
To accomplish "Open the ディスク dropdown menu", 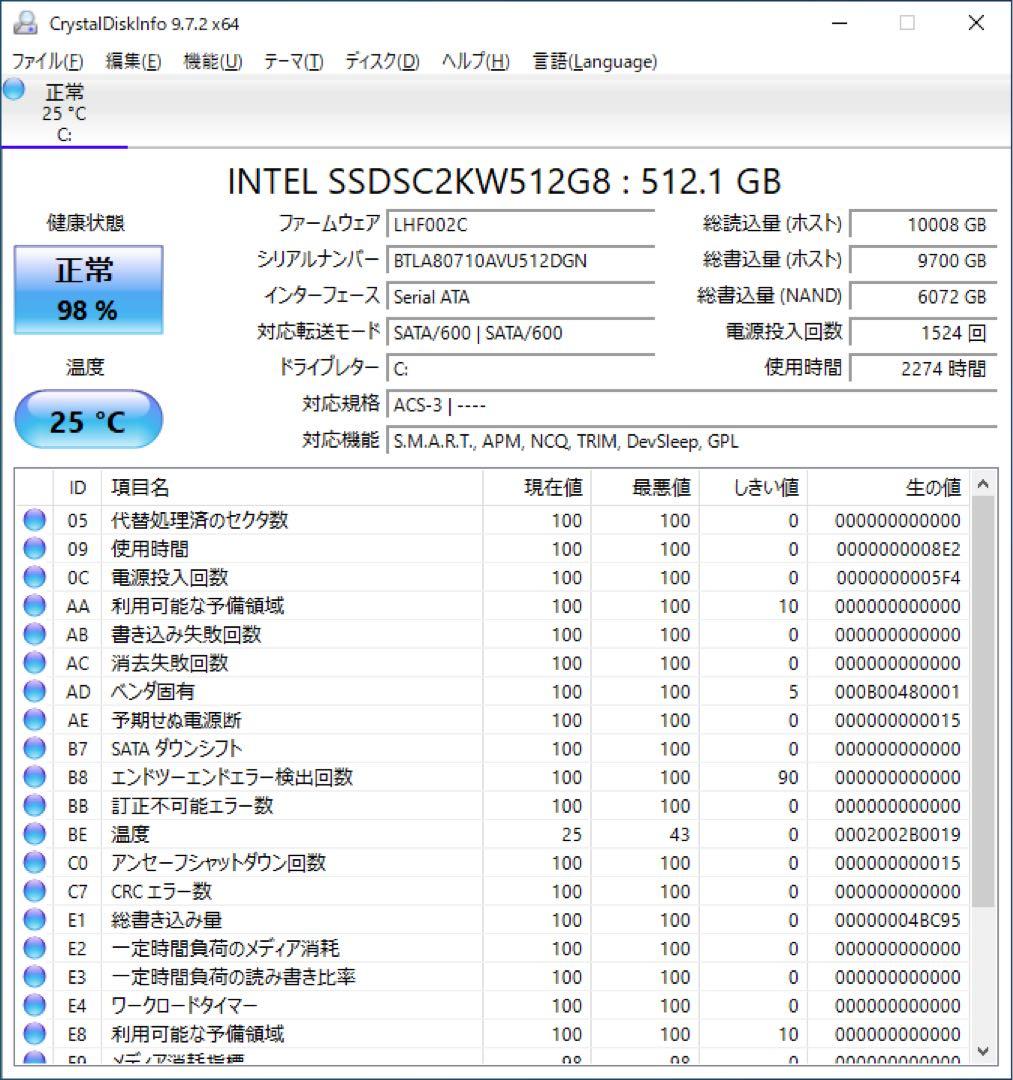I will [x=382, y=61].
